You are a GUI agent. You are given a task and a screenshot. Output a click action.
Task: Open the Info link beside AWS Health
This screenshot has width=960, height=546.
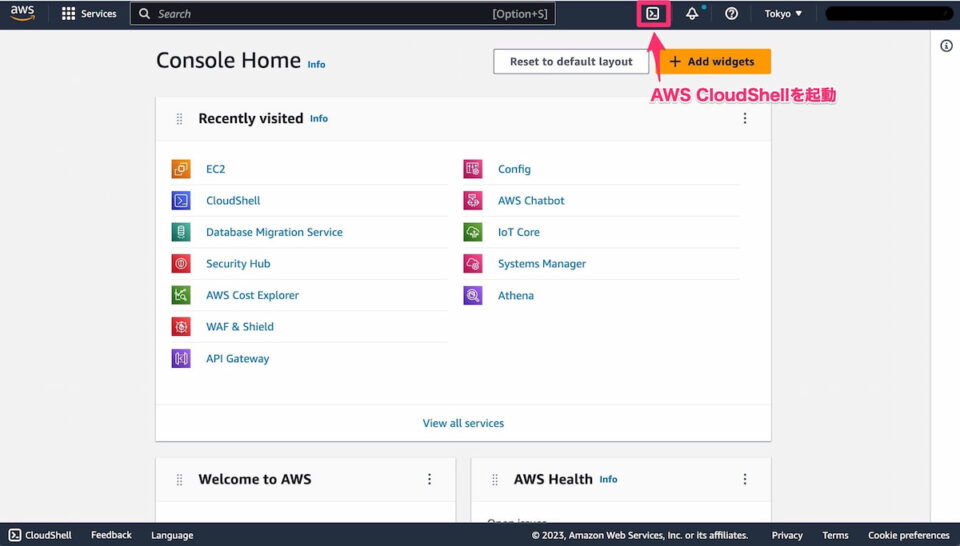609,479
